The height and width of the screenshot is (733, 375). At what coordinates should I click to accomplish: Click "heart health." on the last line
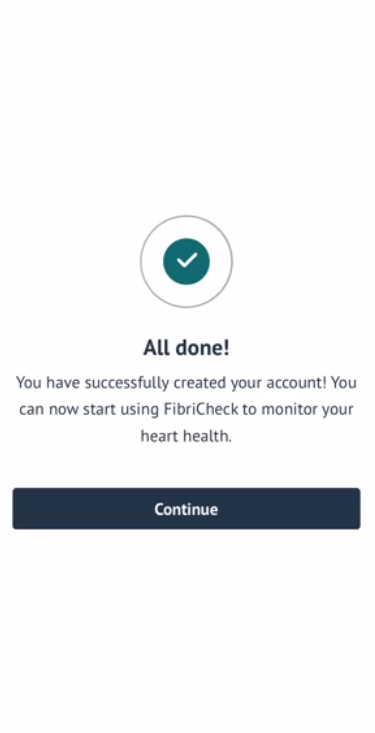click(187, 436)
